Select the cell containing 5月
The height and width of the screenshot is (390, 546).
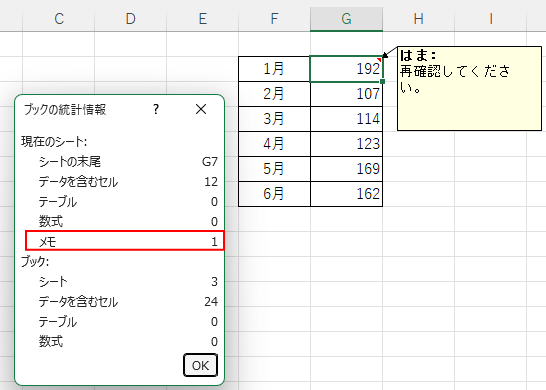pyautogui.click(x=274, y=169)
